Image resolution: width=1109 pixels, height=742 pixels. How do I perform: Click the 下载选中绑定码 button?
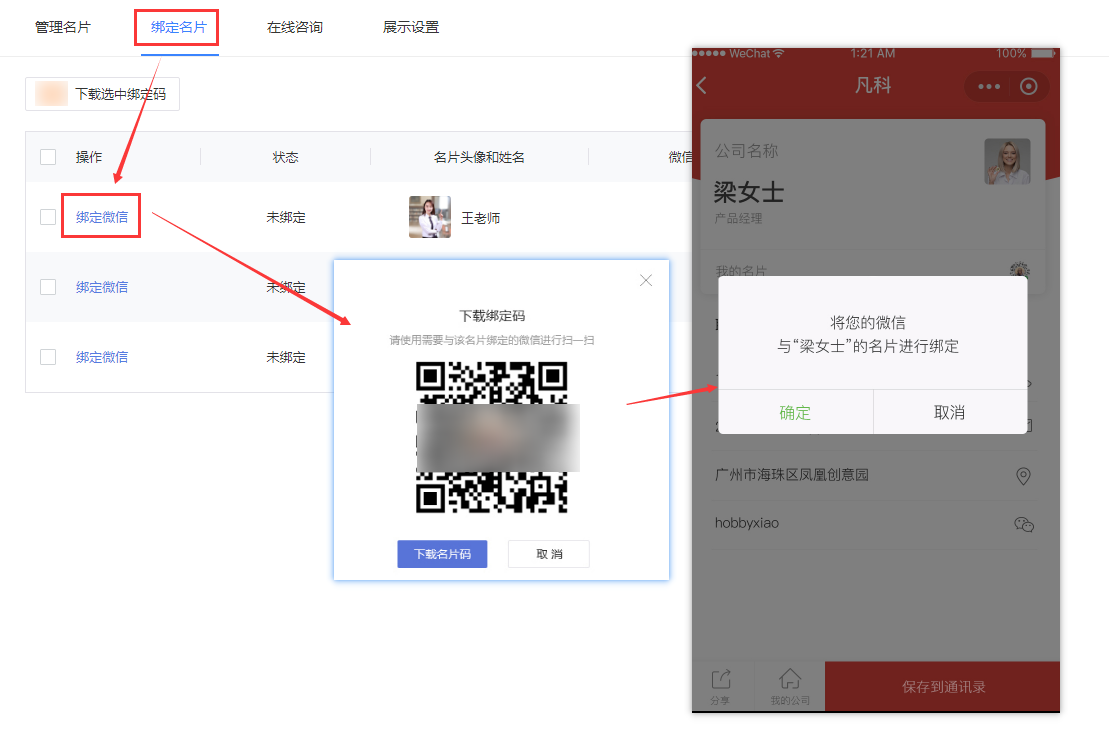coord(103,94)
